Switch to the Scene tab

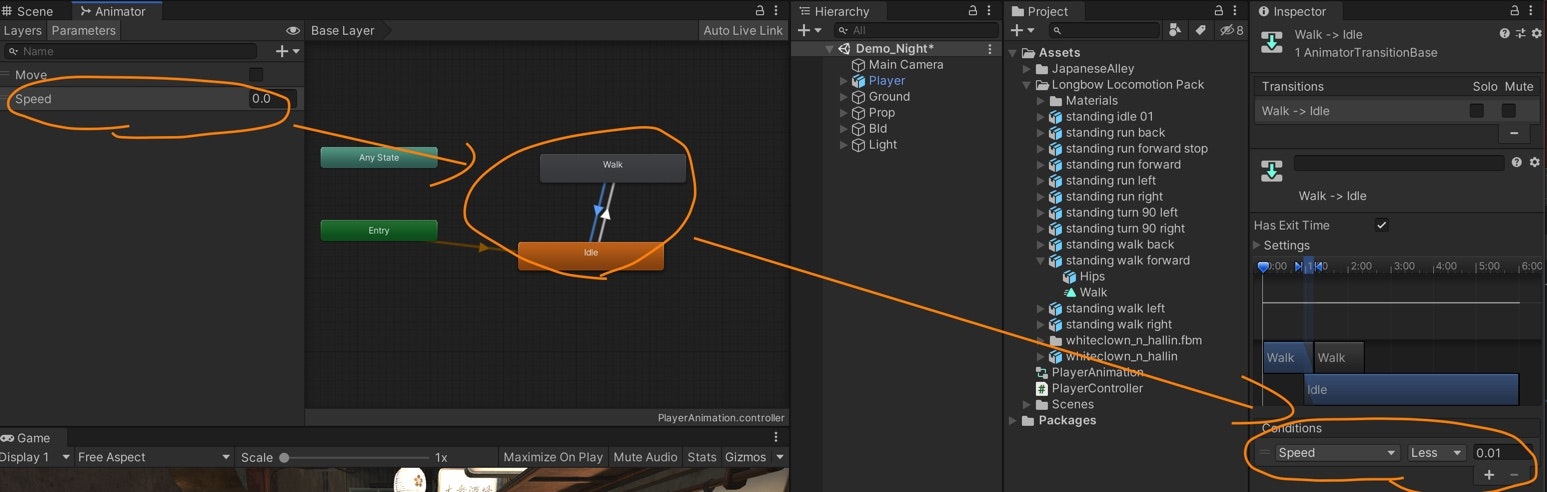[x=28, y=11]
